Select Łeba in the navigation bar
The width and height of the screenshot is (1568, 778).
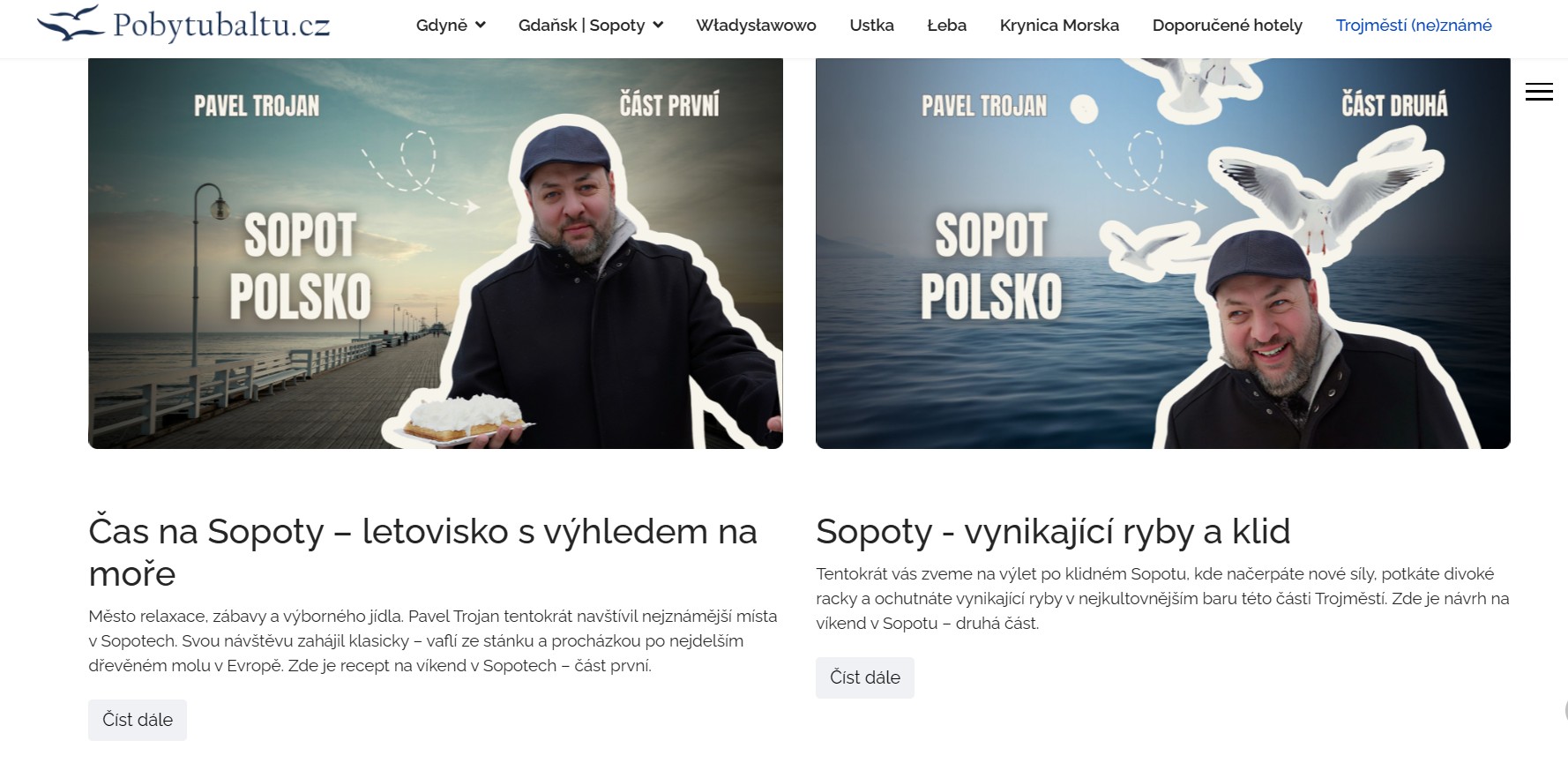946,26
